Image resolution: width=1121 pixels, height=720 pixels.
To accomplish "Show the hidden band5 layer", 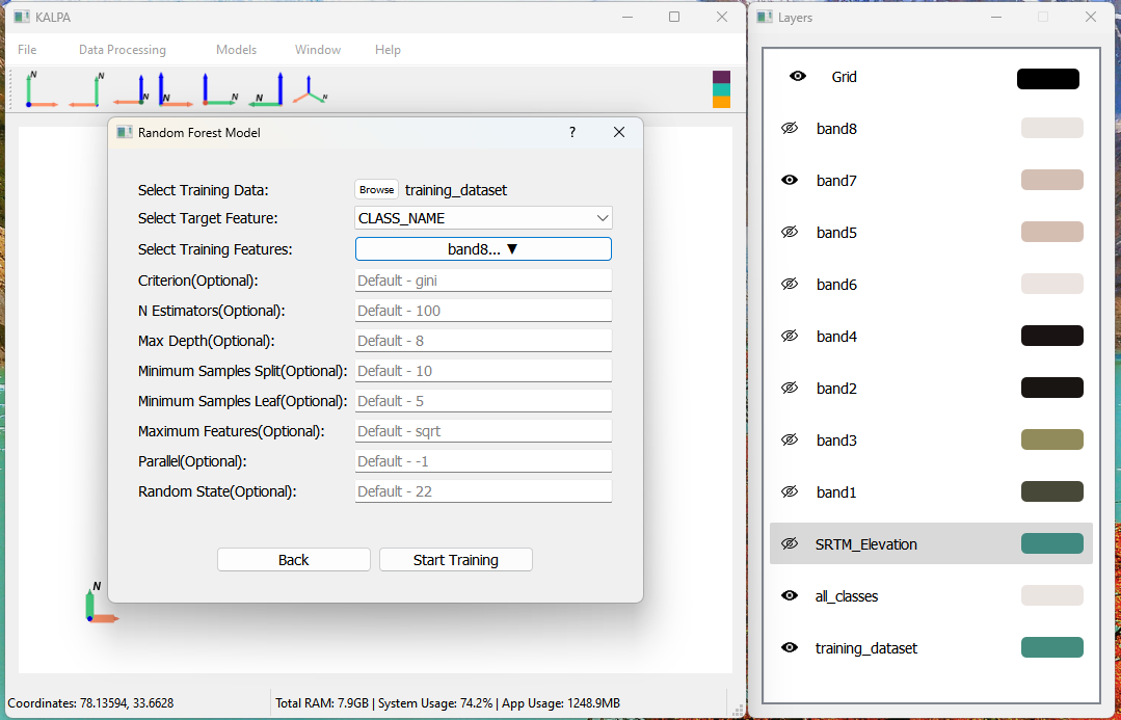I will coord(789,232).
